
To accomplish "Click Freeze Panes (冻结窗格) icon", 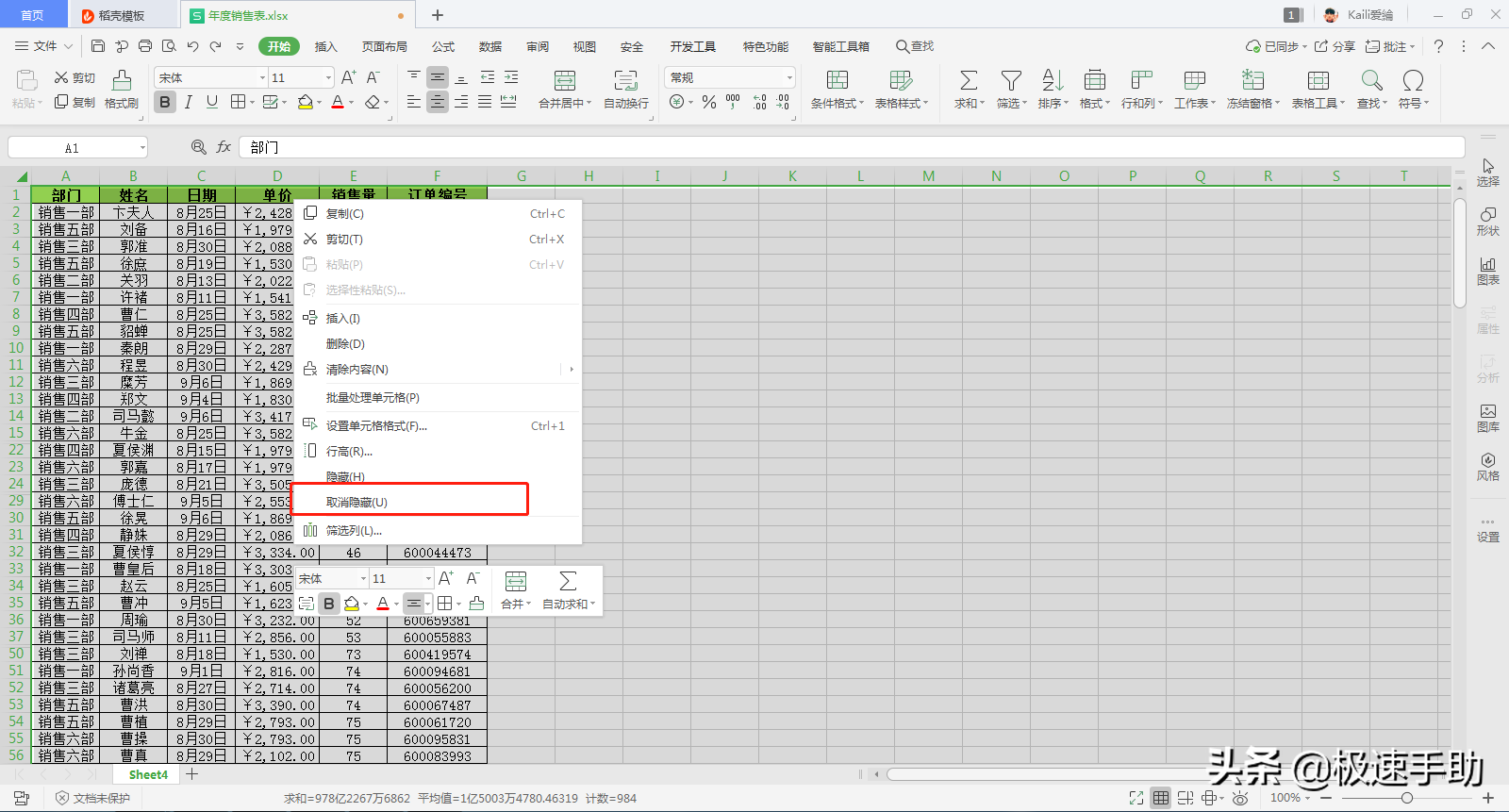I will coord(1252,81).
